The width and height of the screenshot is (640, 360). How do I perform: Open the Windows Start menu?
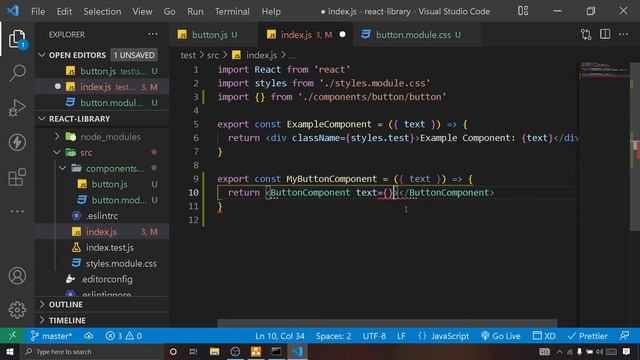pyautogui.click(x=9, y=352)
